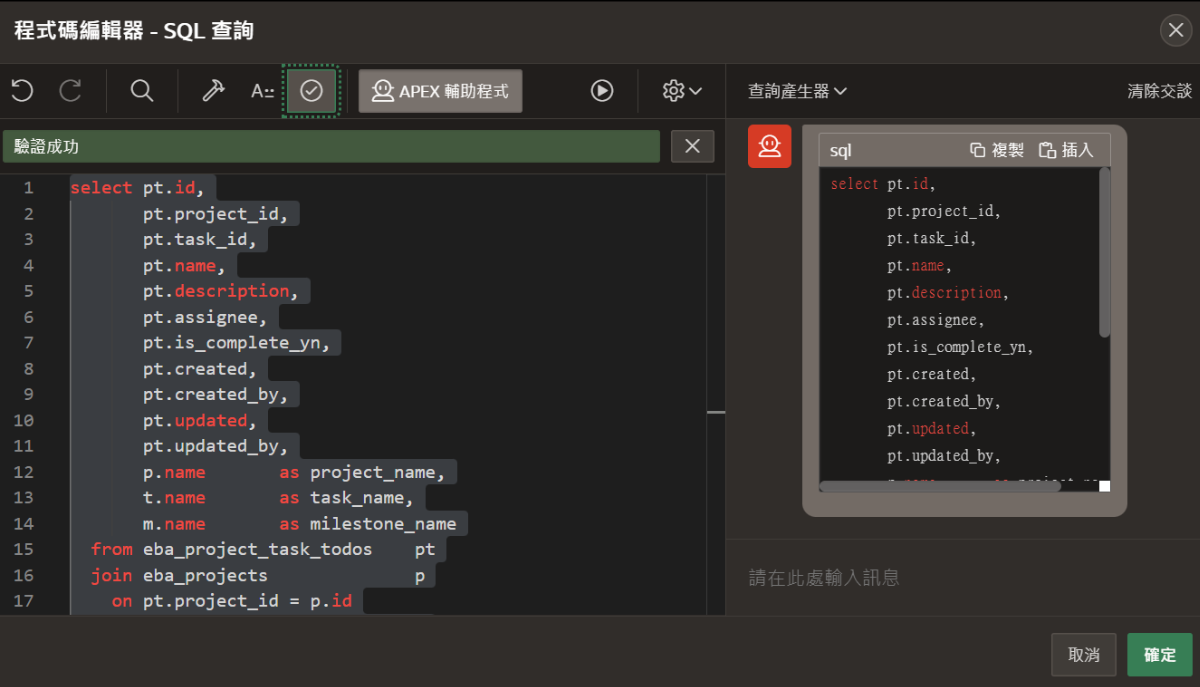Open the APEX 輔助程式 assistant

click(x=440, y=91)
